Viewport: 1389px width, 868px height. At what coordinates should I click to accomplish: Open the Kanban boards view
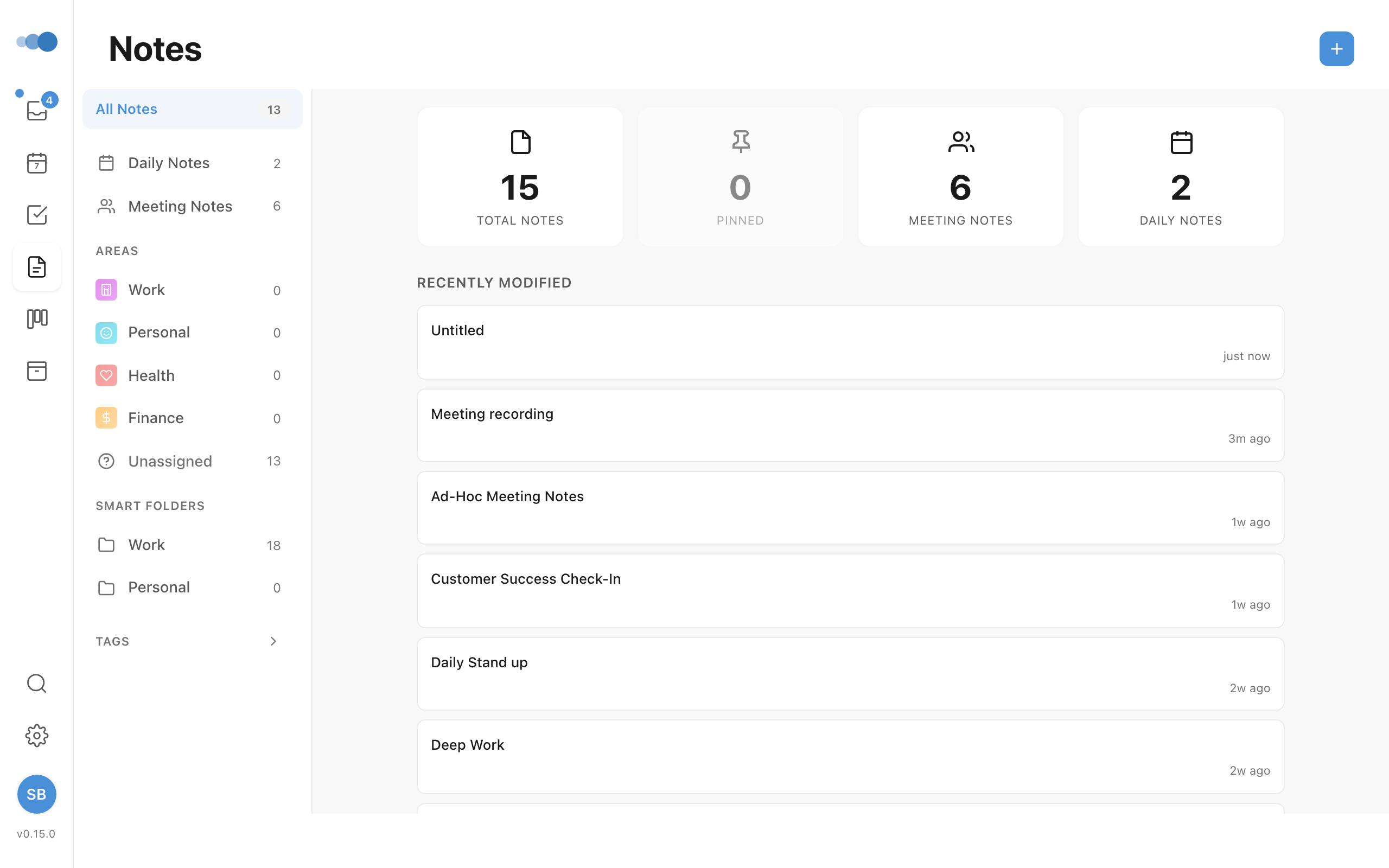pos(37,318)
